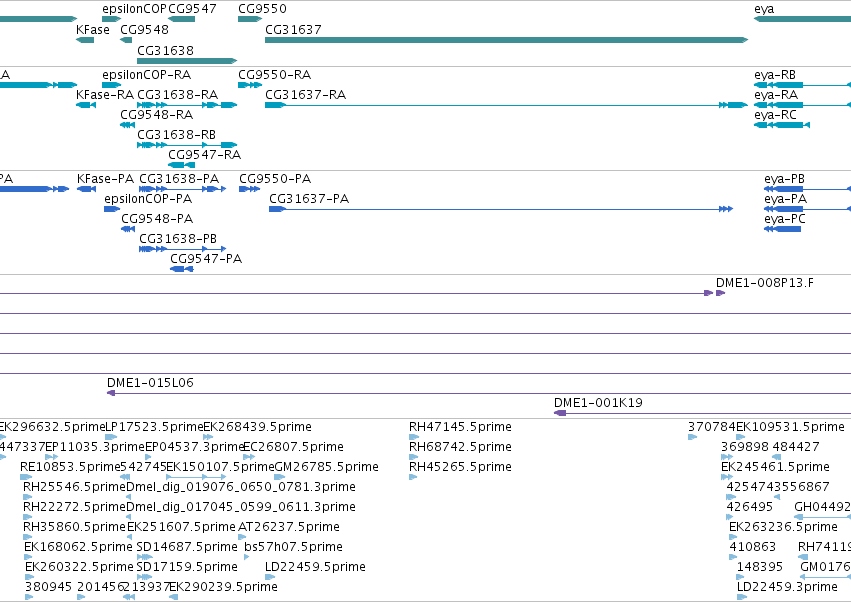
Task: Click the CG9547-RA transcript glyph
Action: tap(181, 165)
